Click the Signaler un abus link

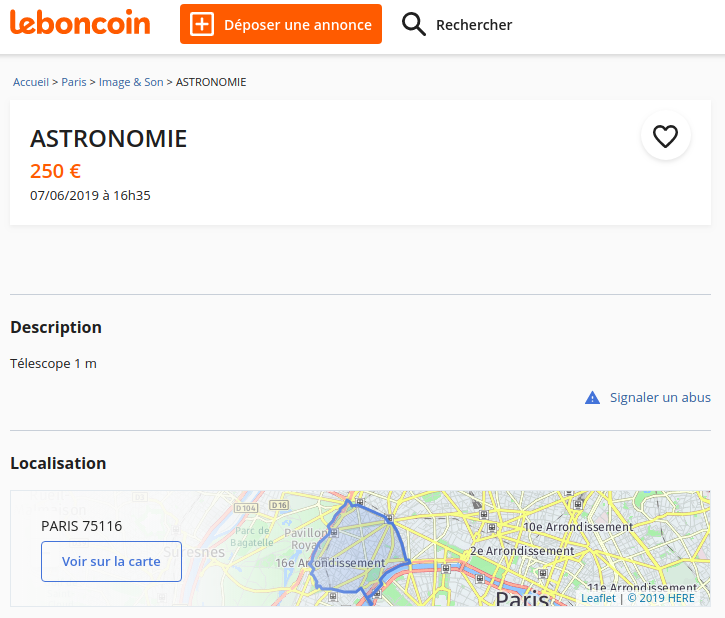click(x=660, y=398)
